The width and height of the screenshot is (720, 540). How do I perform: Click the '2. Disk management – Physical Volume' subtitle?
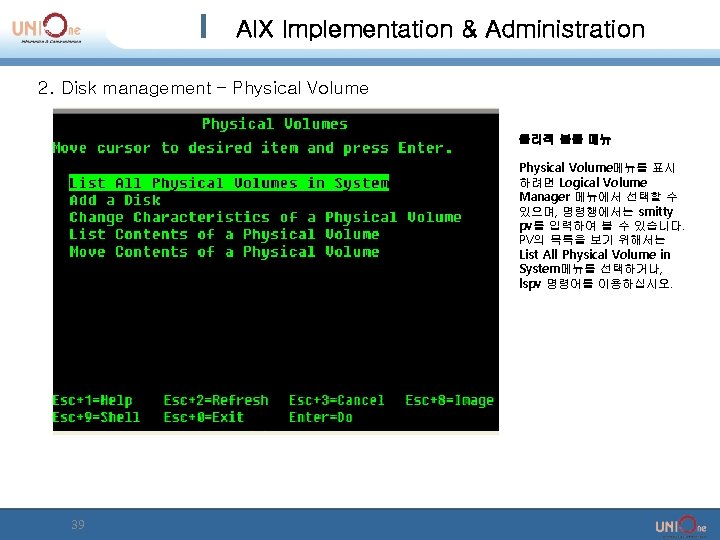[x=203, y=88]
